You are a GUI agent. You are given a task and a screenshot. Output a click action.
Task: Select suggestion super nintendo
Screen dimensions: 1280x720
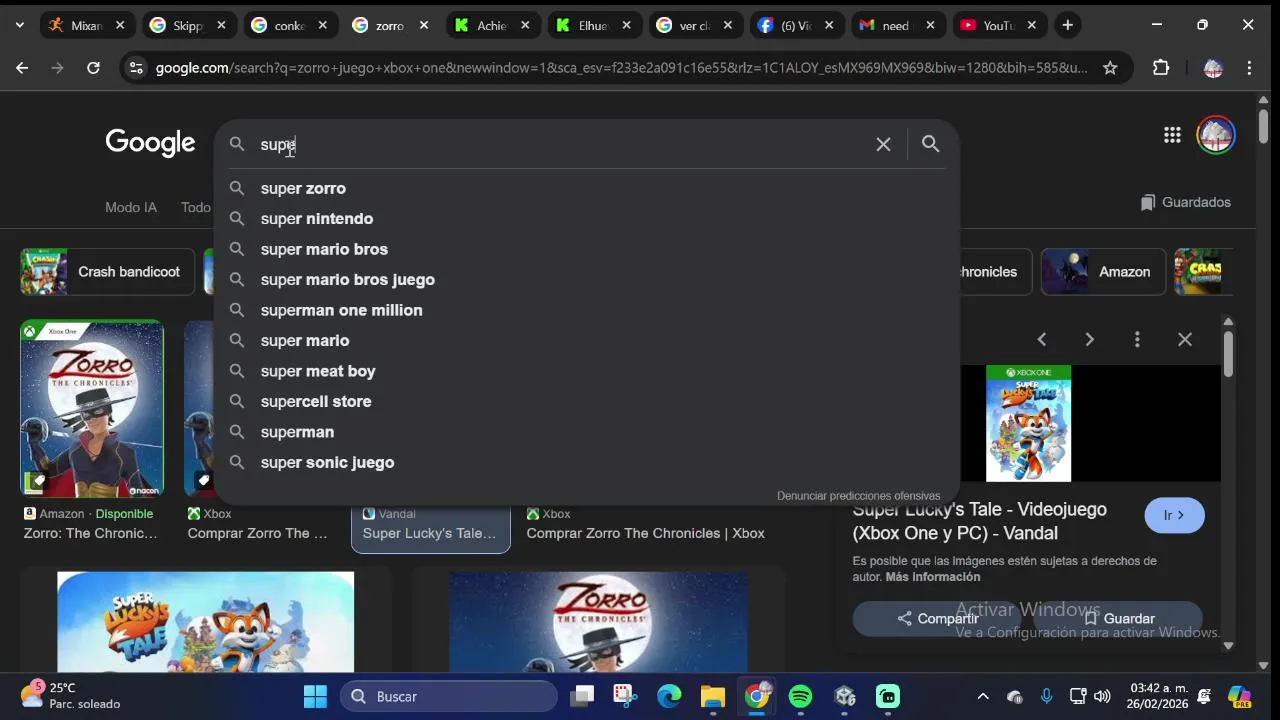(x=585, y=219)
